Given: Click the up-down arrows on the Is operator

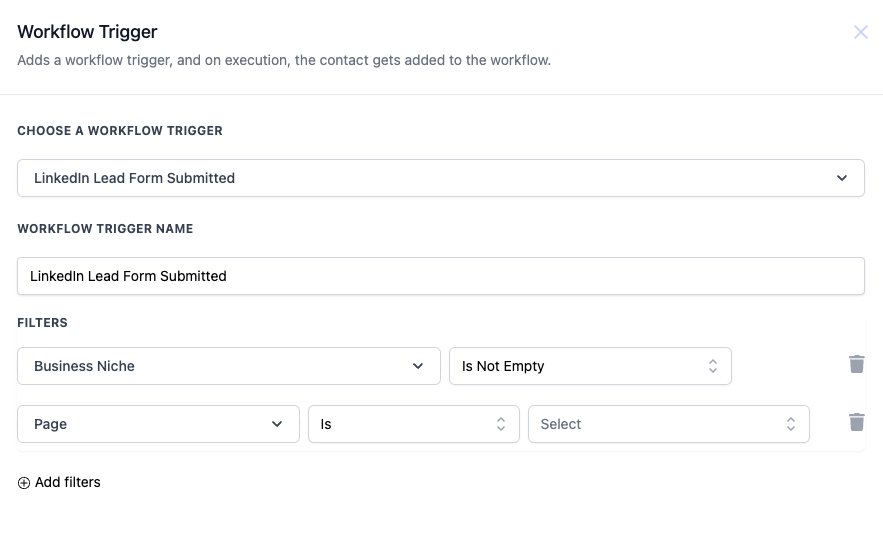Looking at the screenshot, I should click(x=501, y=424).
